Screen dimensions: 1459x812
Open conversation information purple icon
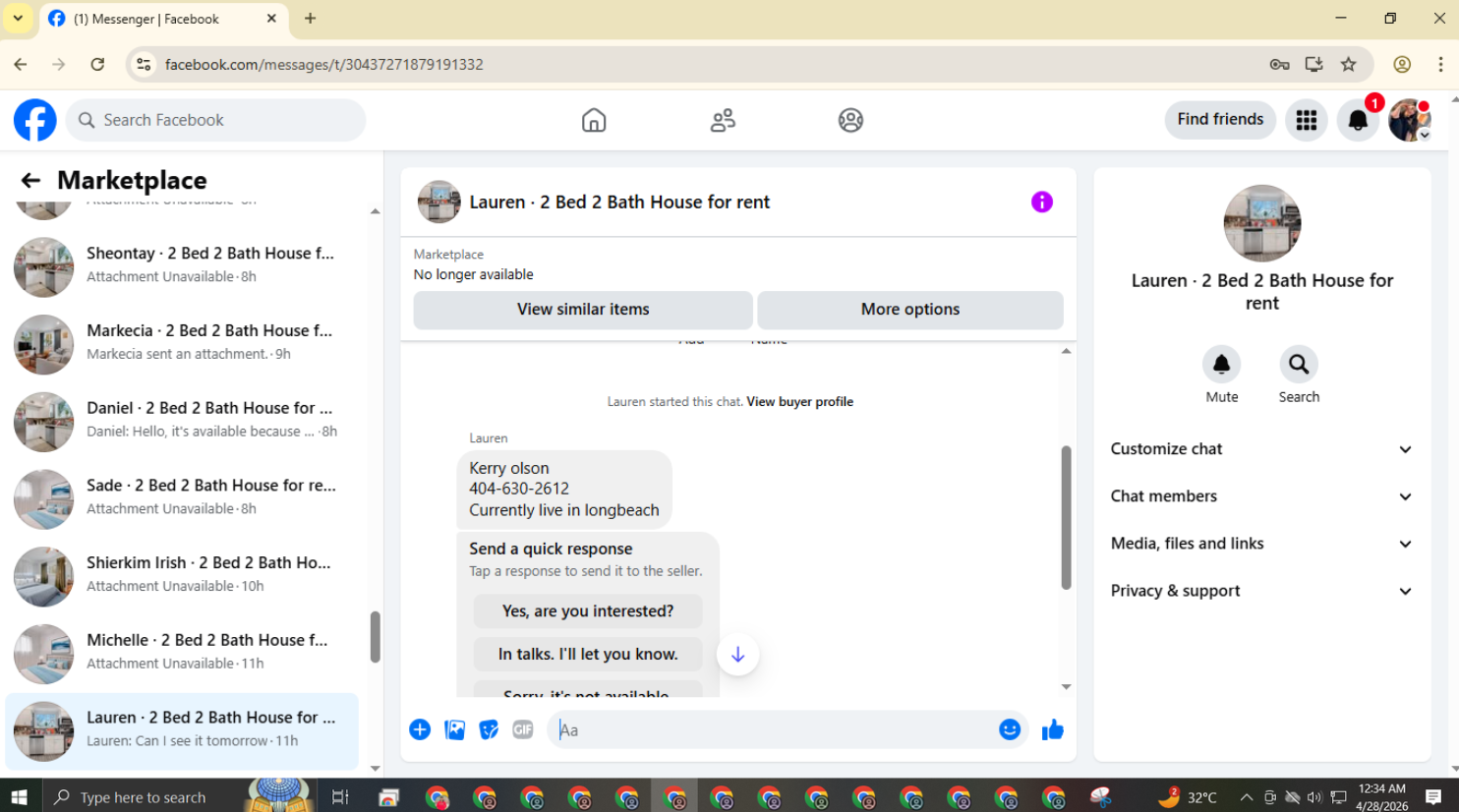pyautogui.click(x=1042, y=202)
